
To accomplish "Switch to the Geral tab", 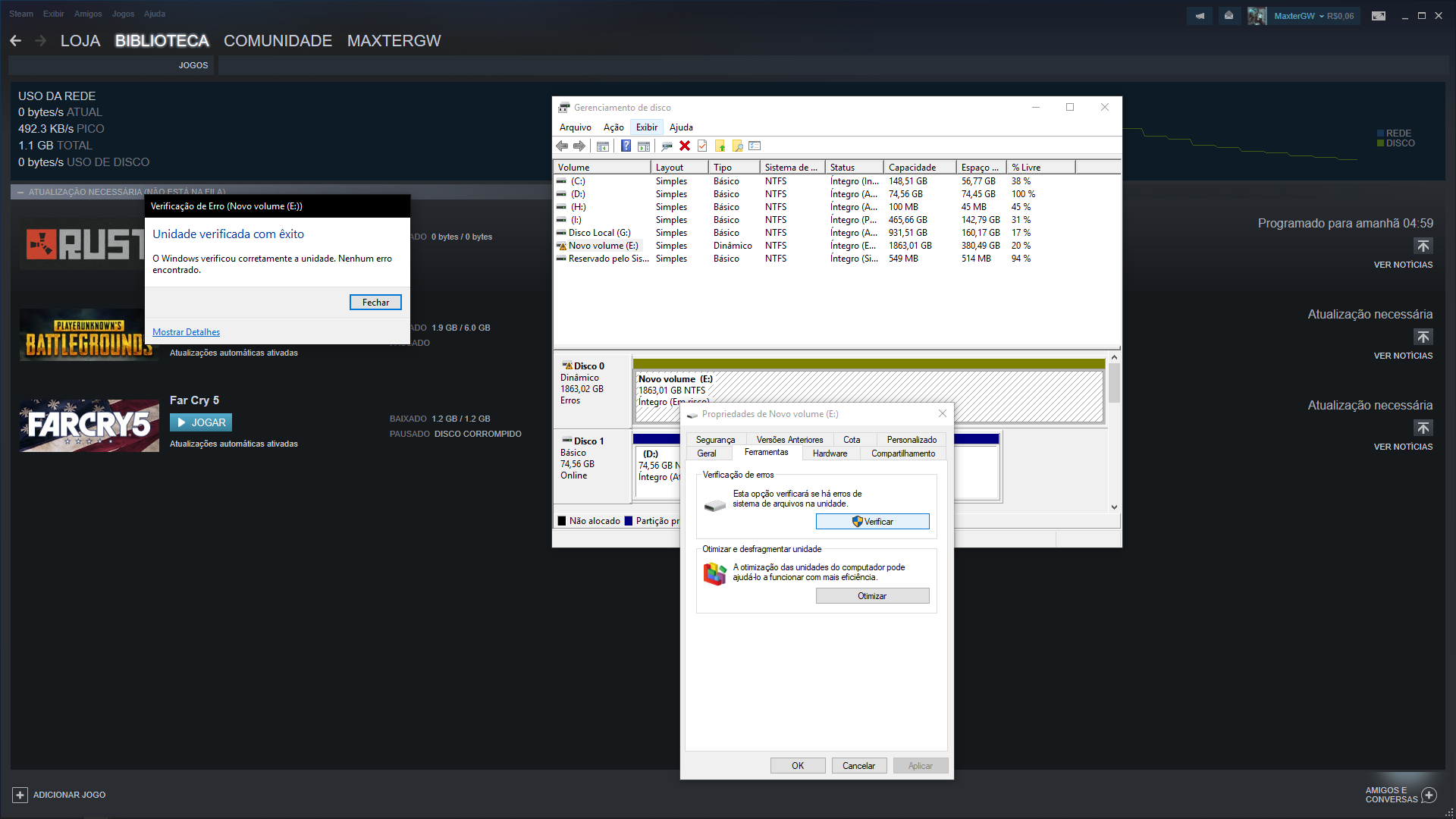I will 706,453.
